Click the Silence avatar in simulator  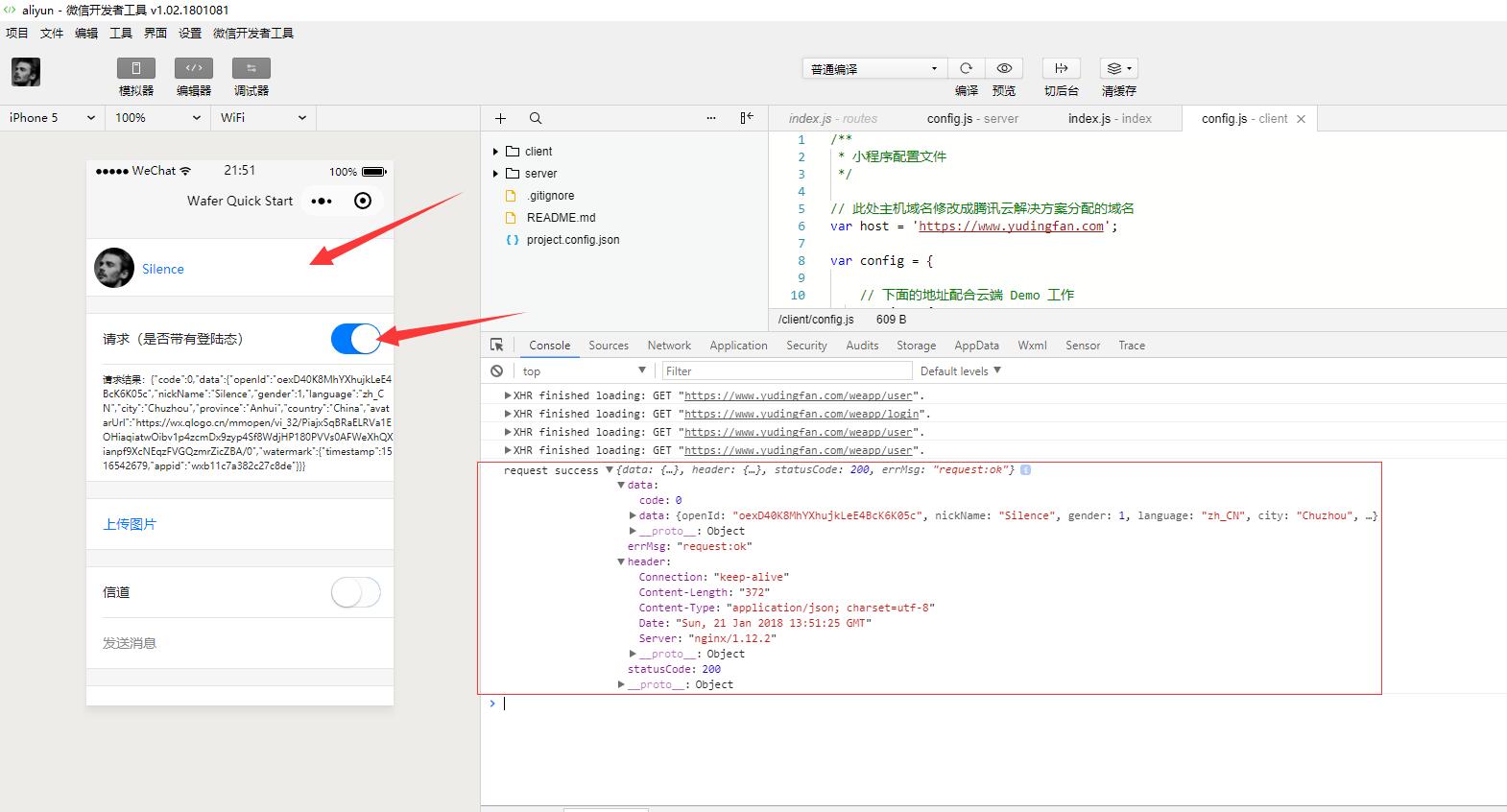click(x=114, y=268)
